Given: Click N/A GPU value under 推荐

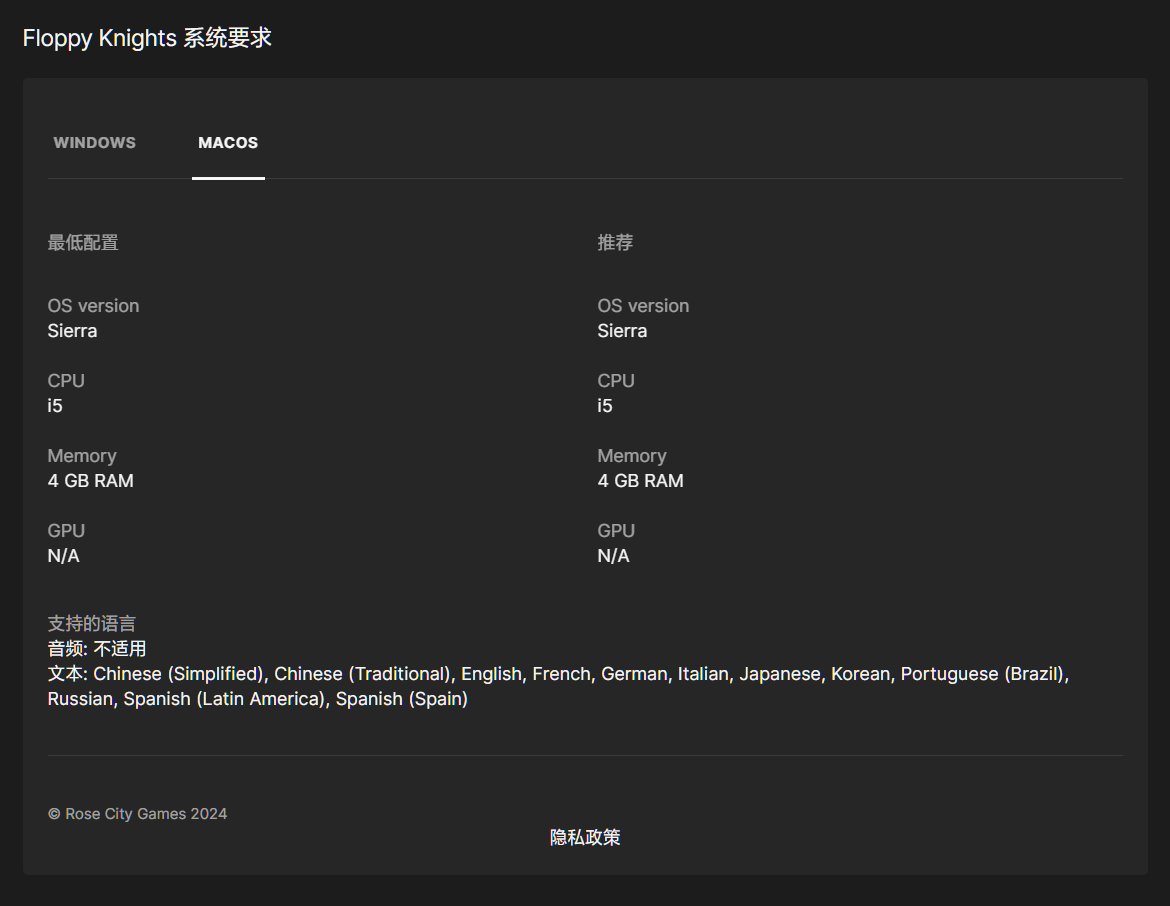Looking at the screenshot, I should (x=613, y=556).
